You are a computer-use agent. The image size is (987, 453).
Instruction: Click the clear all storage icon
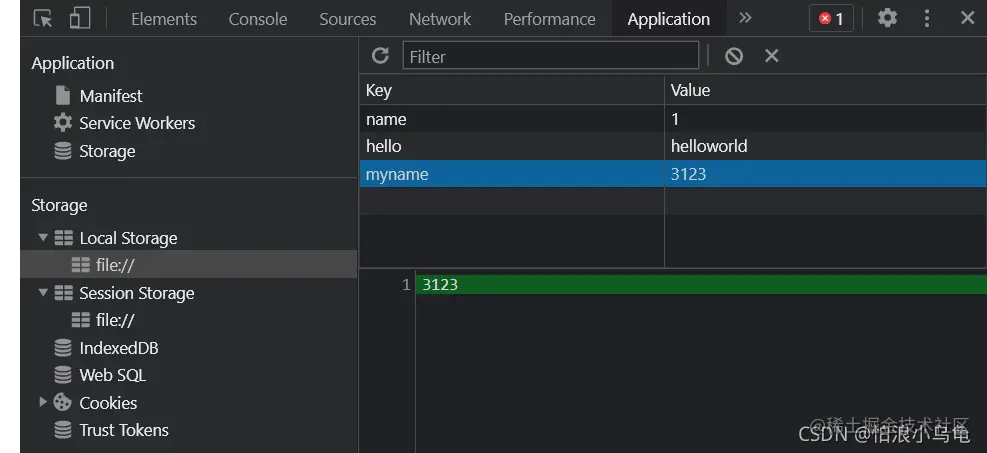point(734,56)
